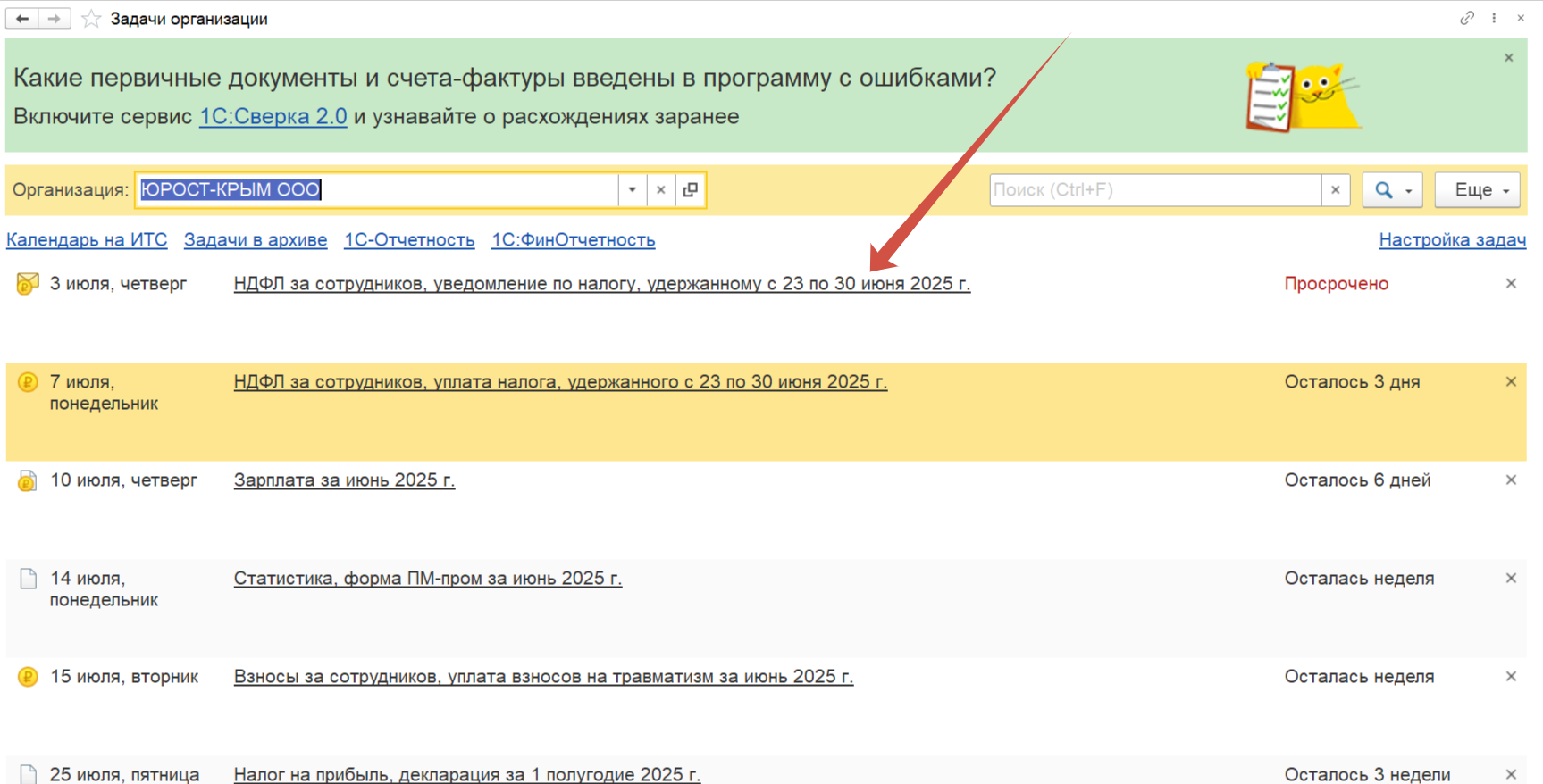Open the three-dot menu in title bar
The image size is (1543, 784).
click(1494, 18)
